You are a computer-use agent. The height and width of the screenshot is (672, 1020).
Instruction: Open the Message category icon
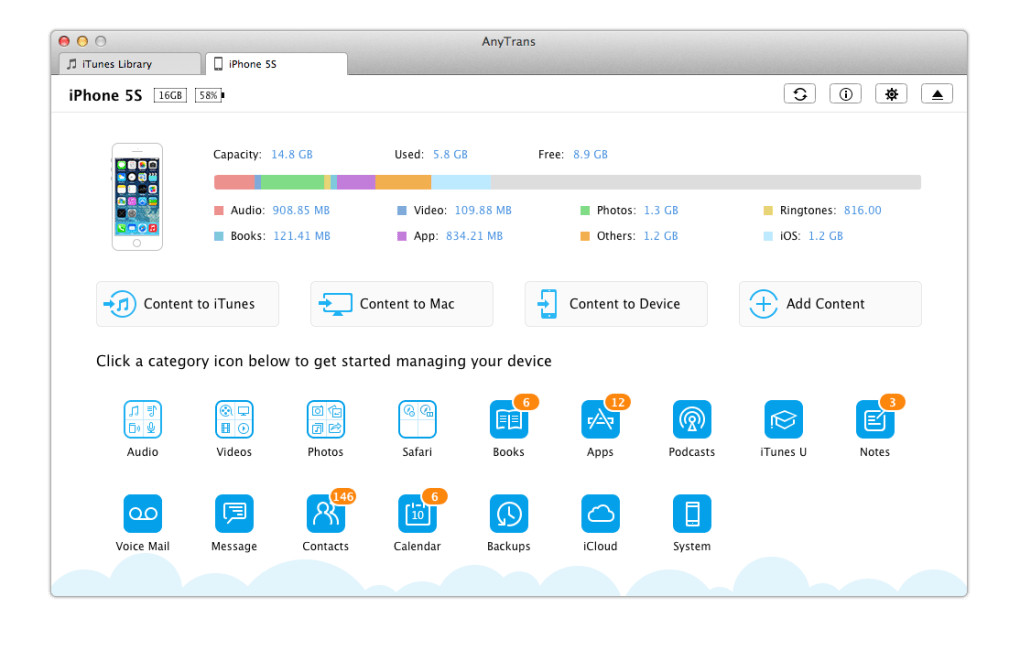[234, 514]
